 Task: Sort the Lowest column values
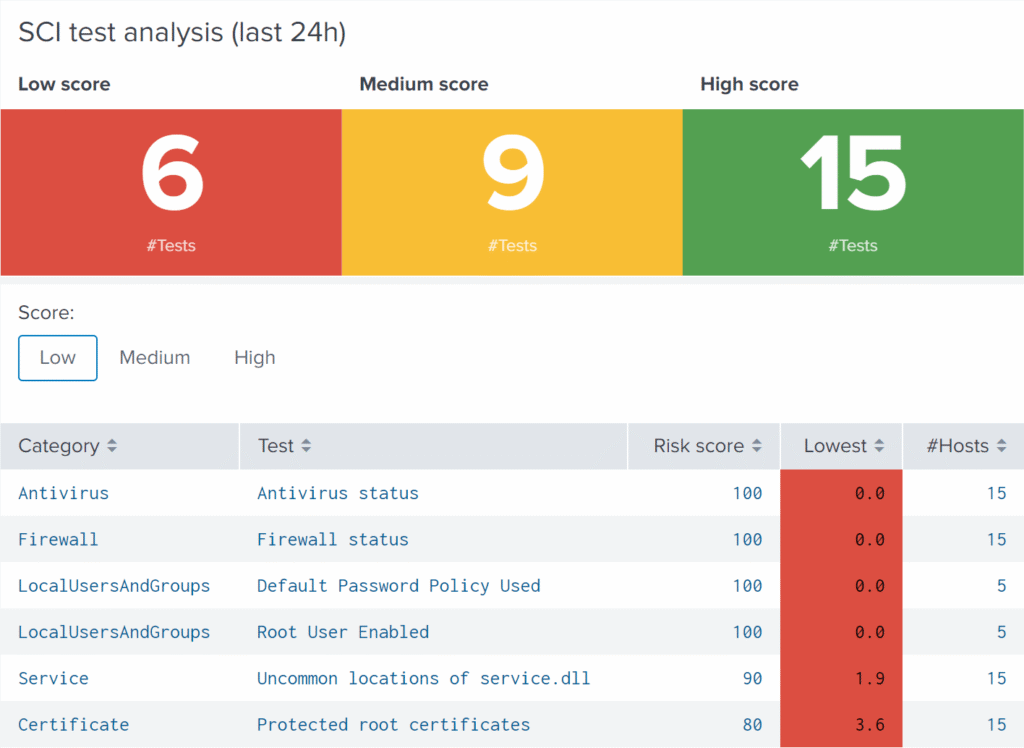pos(879,447)
